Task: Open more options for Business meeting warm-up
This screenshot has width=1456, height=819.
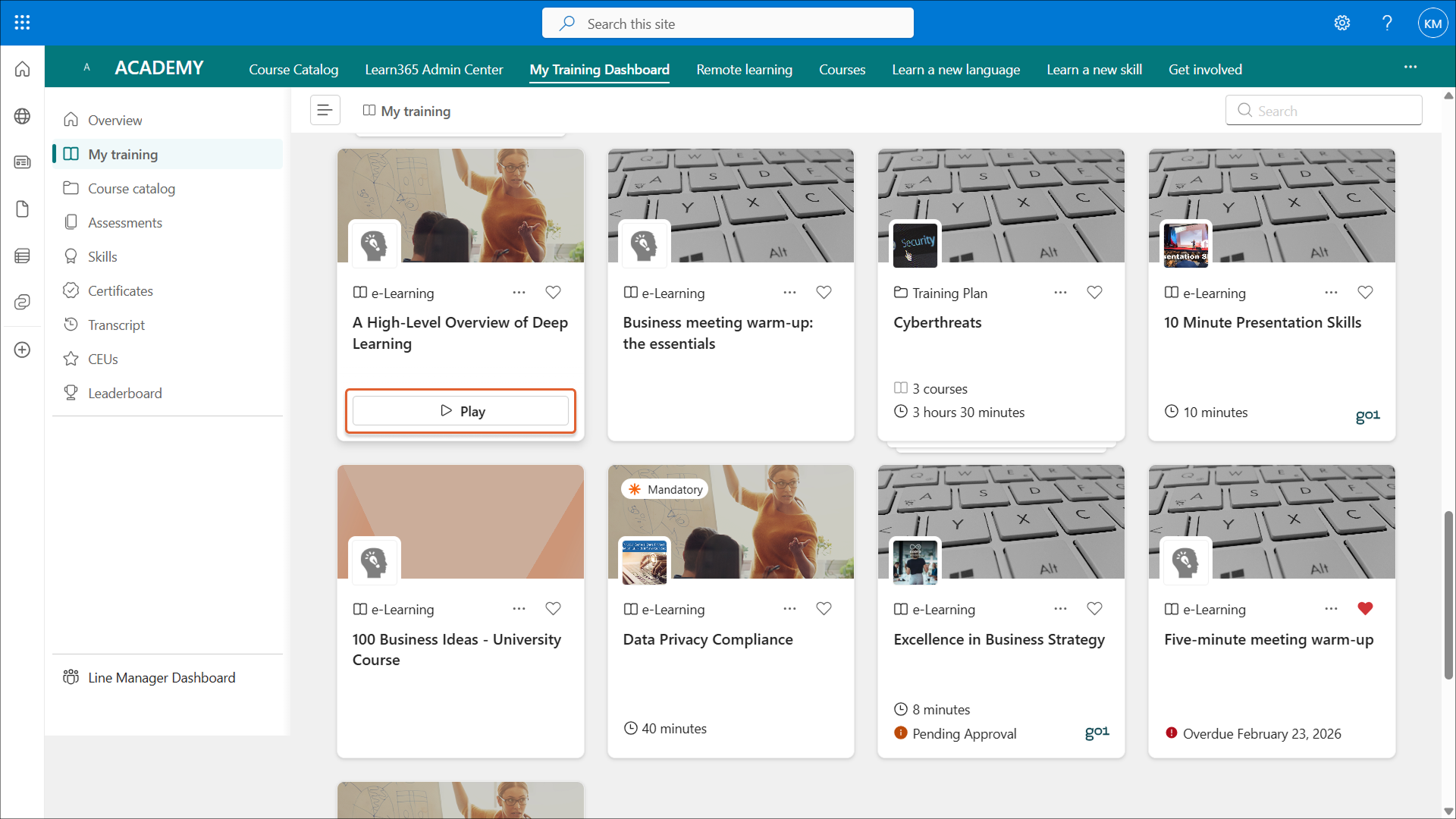Action: point(789,292)
